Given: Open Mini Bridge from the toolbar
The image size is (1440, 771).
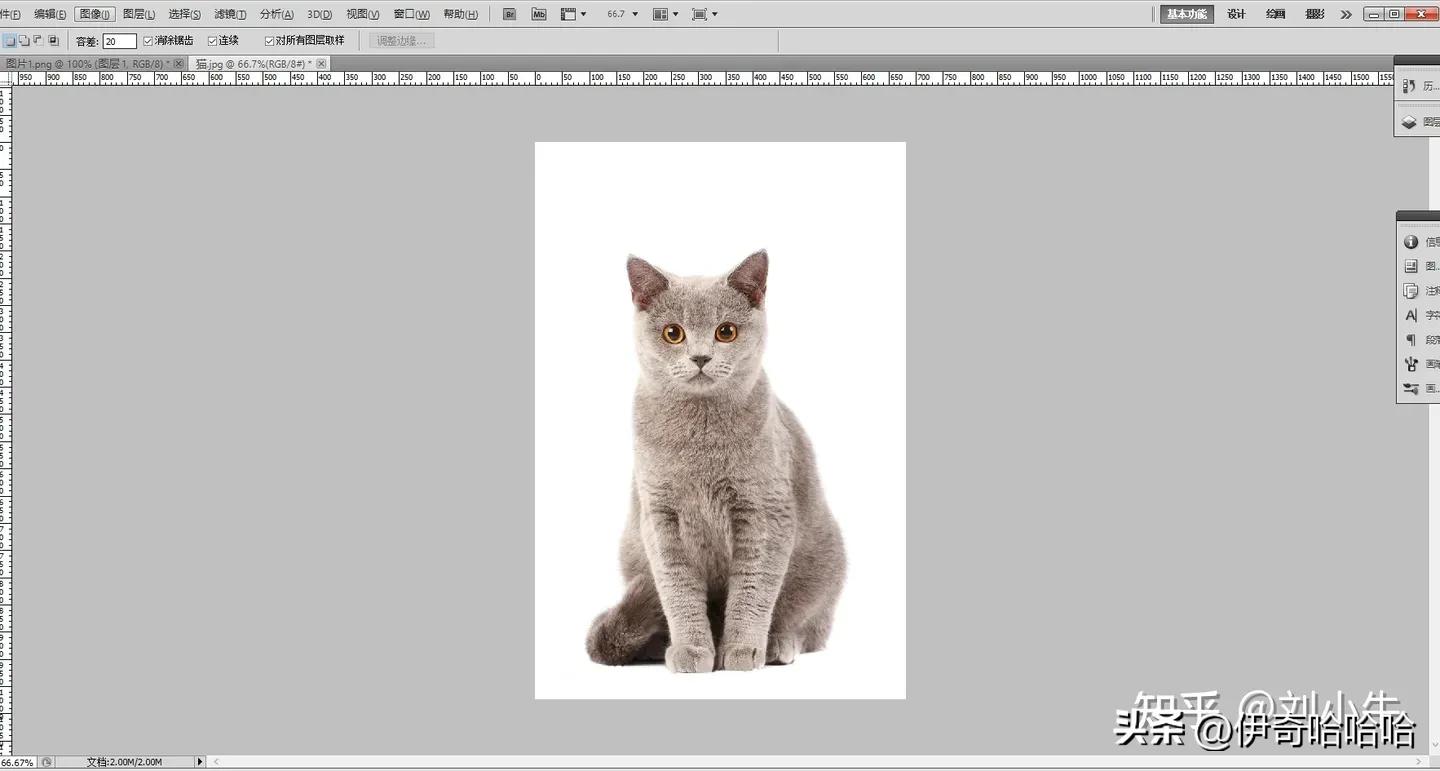Looking at the screenshot, I should 539,13.
